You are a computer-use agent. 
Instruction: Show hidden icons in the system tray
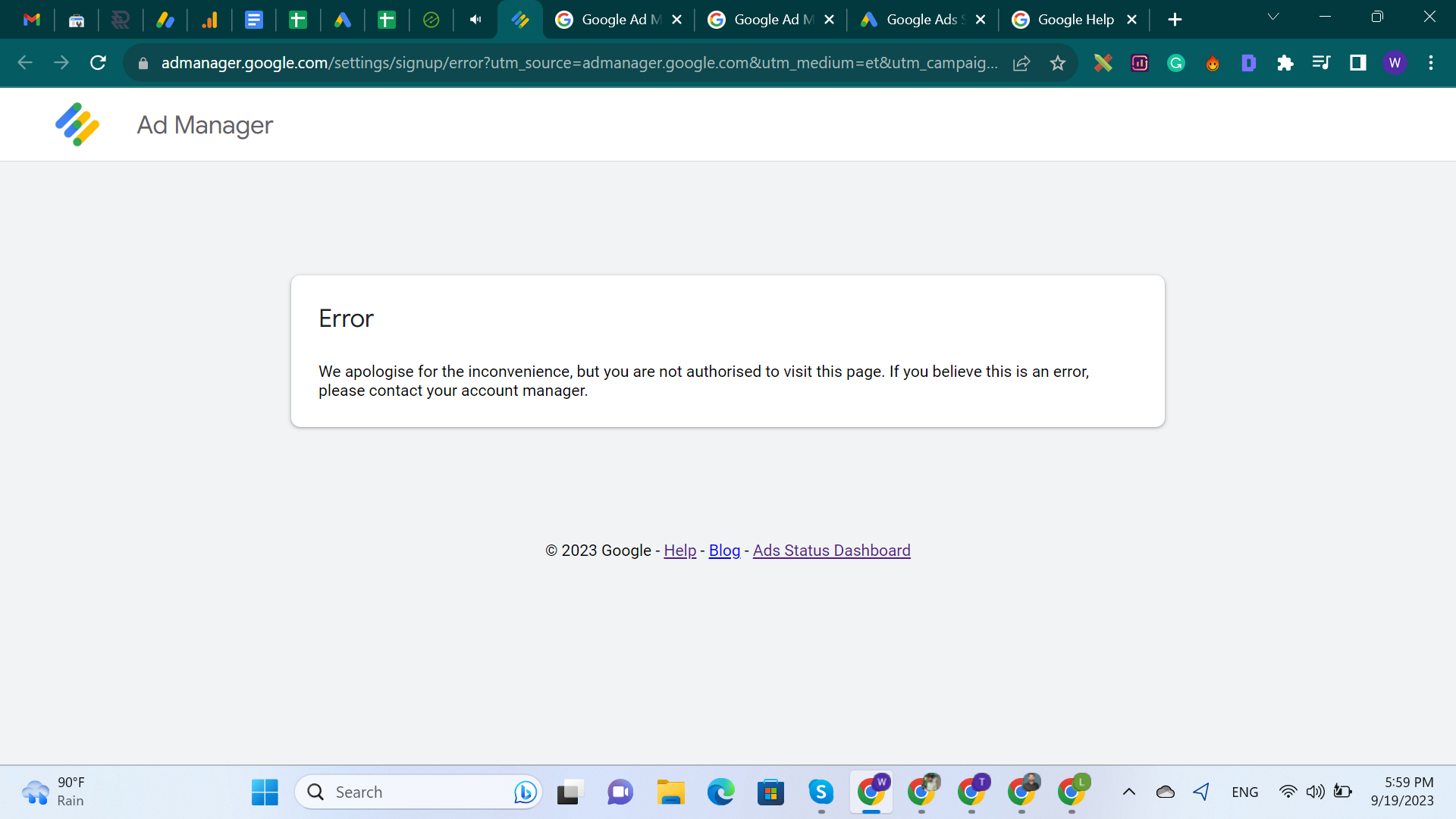[1128, 792]
